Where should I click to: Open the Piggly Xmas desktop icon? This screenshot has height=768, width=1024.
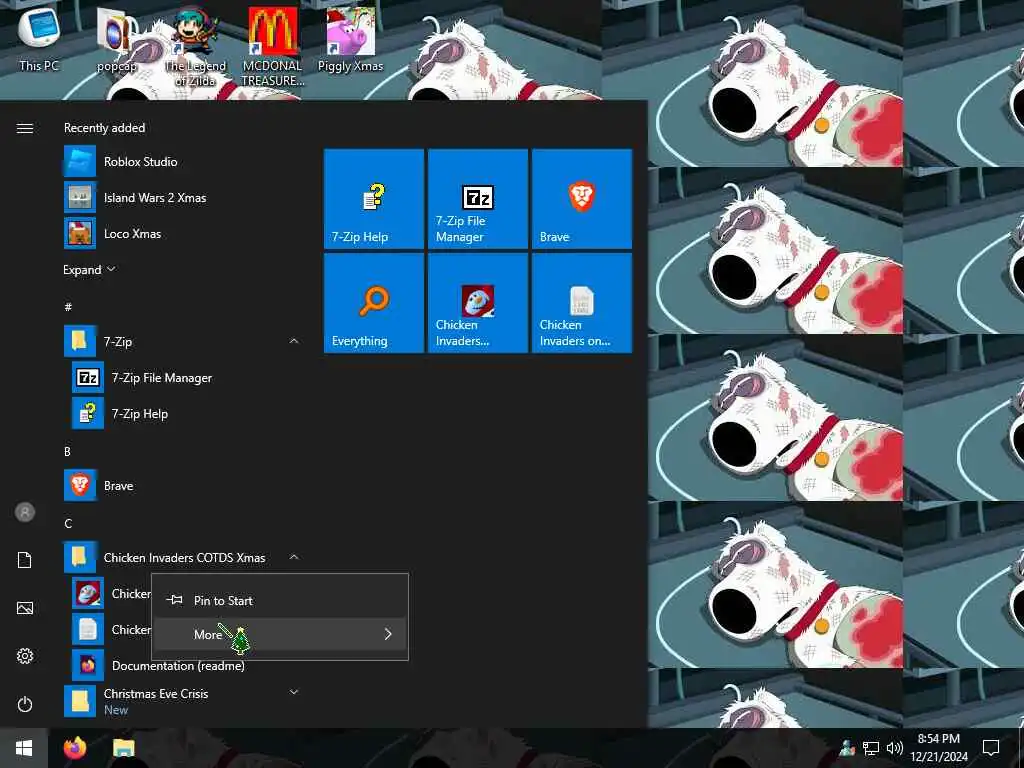351,39
